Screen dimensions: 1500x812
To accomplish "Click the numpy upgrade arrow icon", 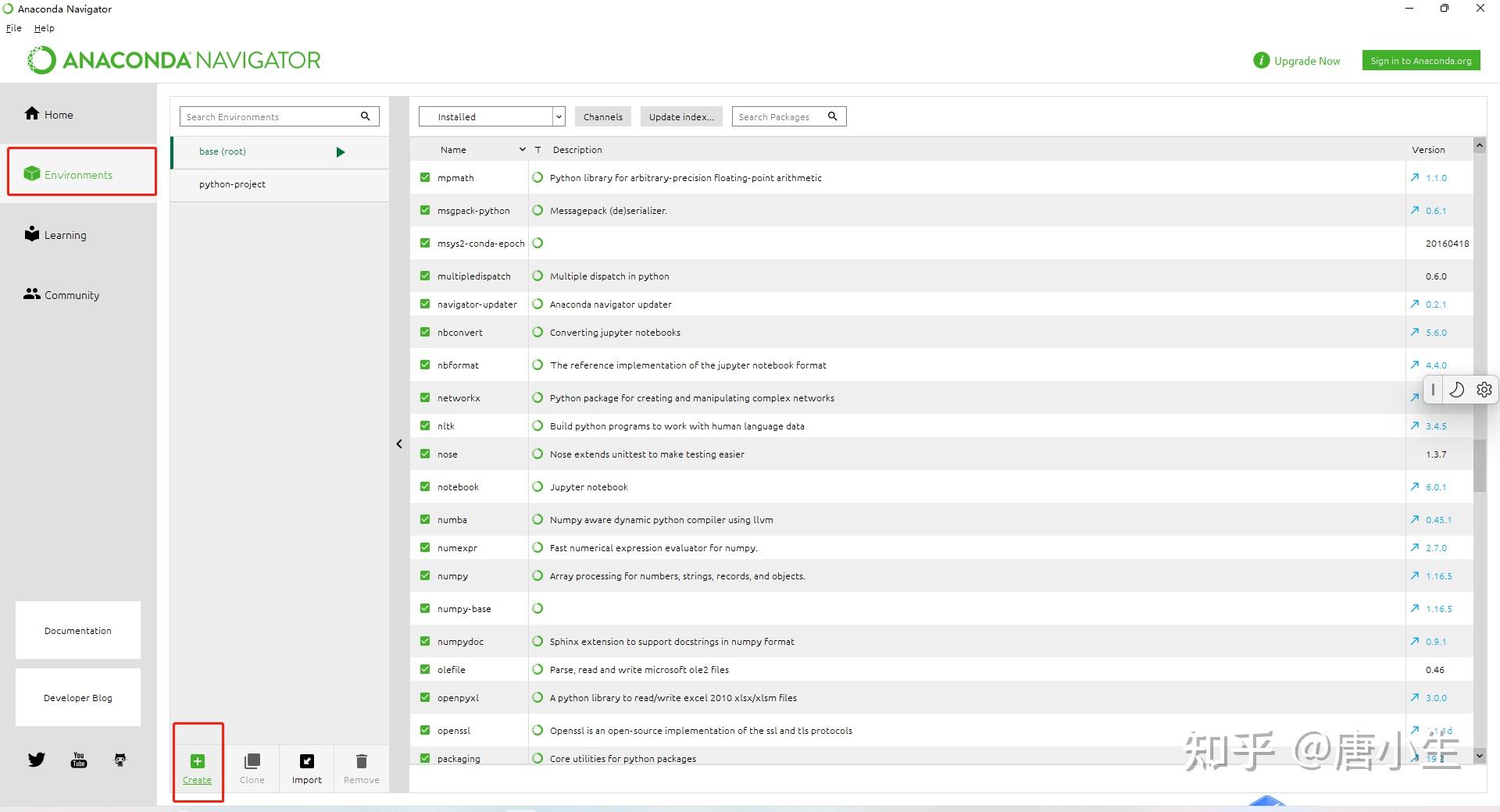I will pos(1415,575).
